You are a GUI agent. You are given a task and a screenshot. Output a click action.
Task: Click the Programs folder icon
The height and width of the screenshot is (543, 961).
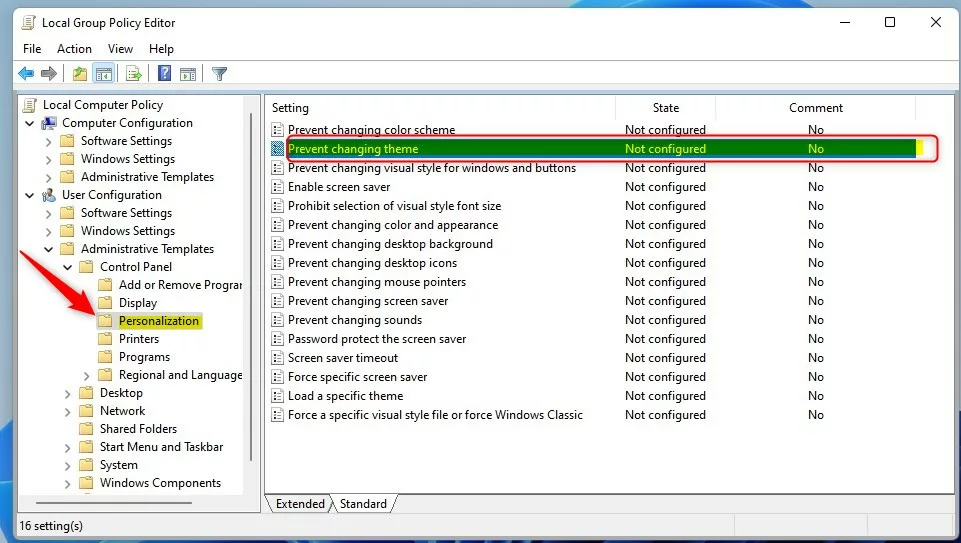(105, 357)
